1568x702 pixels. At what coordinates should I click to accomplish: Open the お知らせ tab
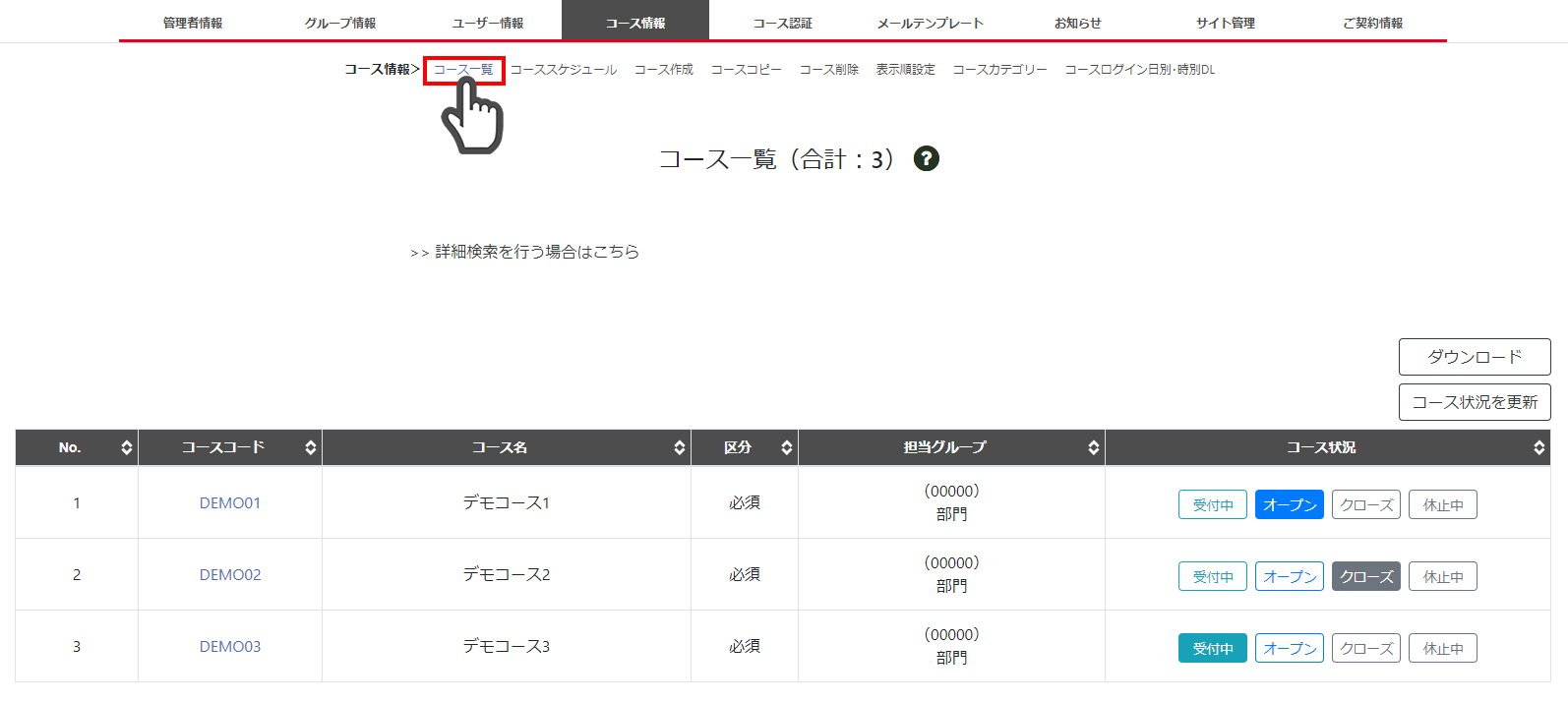click(1078, 22)
